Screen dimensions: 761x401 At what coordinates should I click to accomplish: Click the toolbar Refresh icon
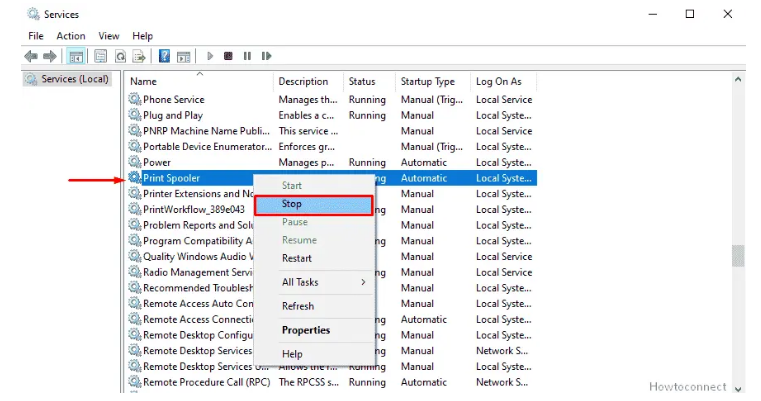coord(120,56)
